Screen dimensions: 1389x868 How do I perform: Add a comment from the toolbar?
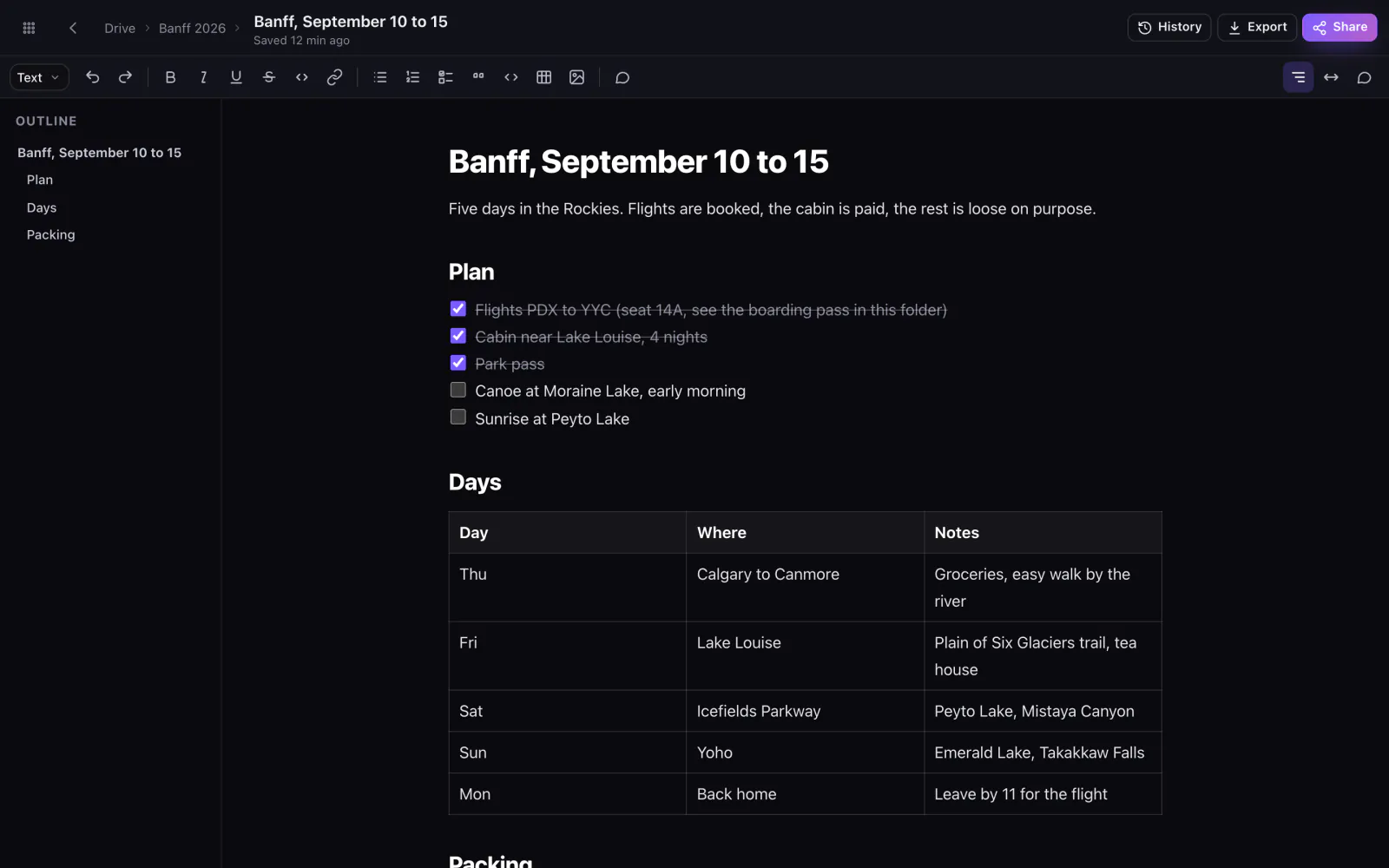(x=622, y=77)
